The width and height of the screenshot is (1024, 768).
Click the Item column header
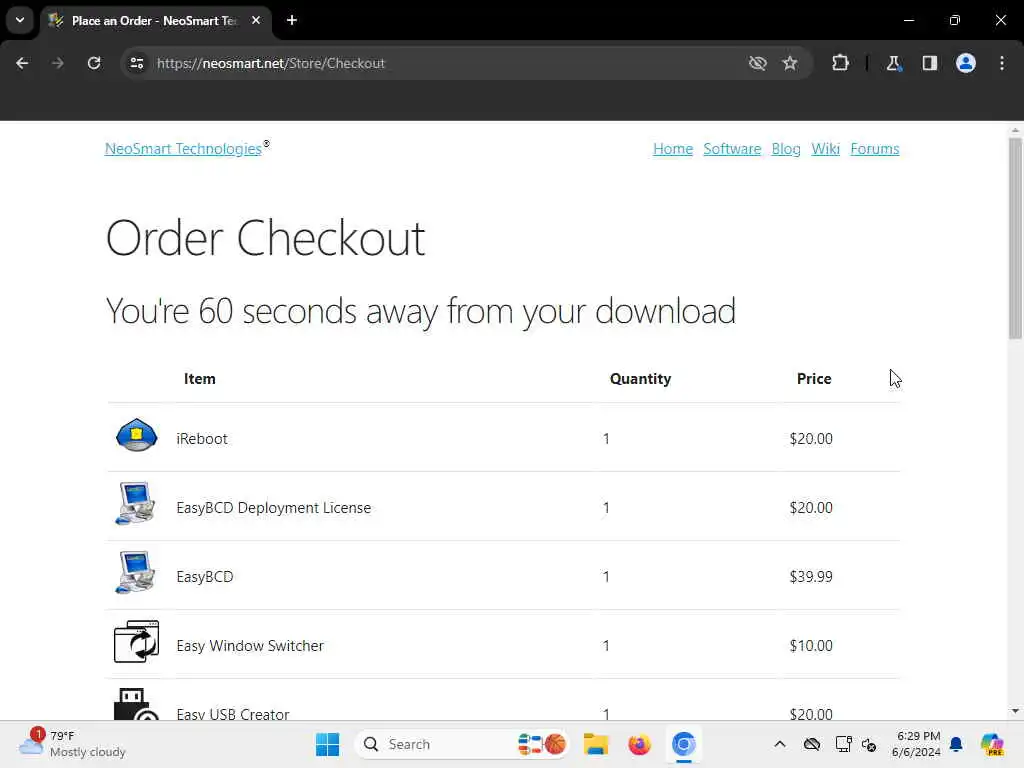(x=199, y=379)
